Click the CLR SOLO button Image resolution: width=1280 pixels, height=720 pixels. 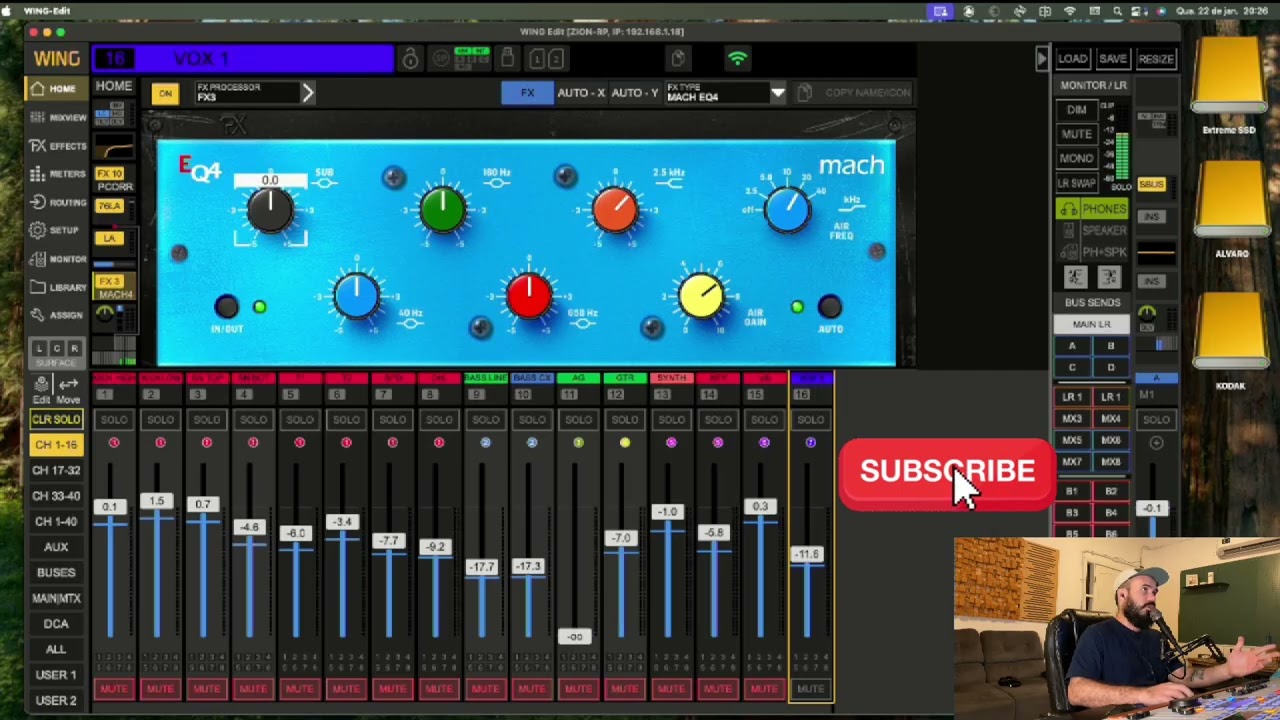[56, 419]
